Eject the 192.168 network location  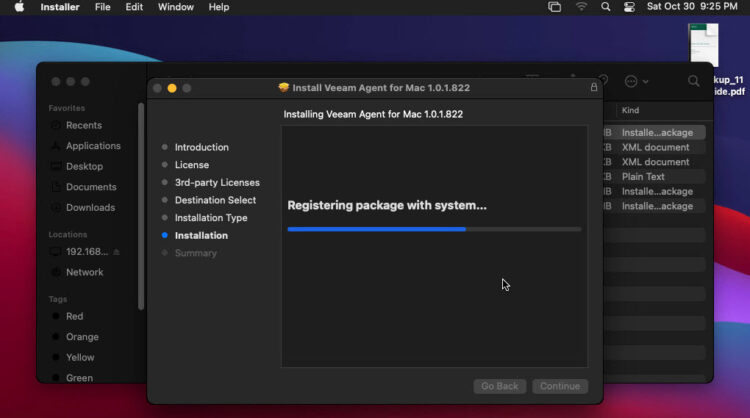point(116,252)
